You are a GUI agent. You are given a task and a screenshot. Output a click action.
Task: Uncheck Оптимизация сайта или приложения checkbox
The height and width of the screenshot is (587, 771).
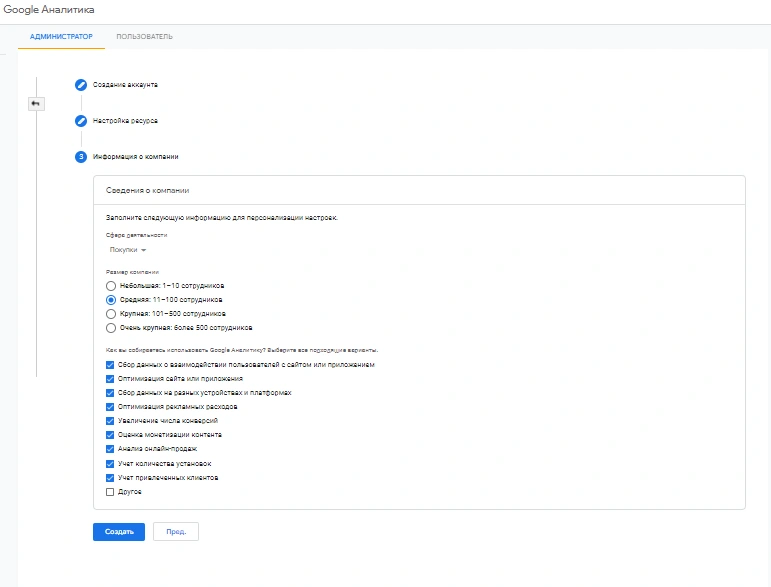(x=110, y=379)
